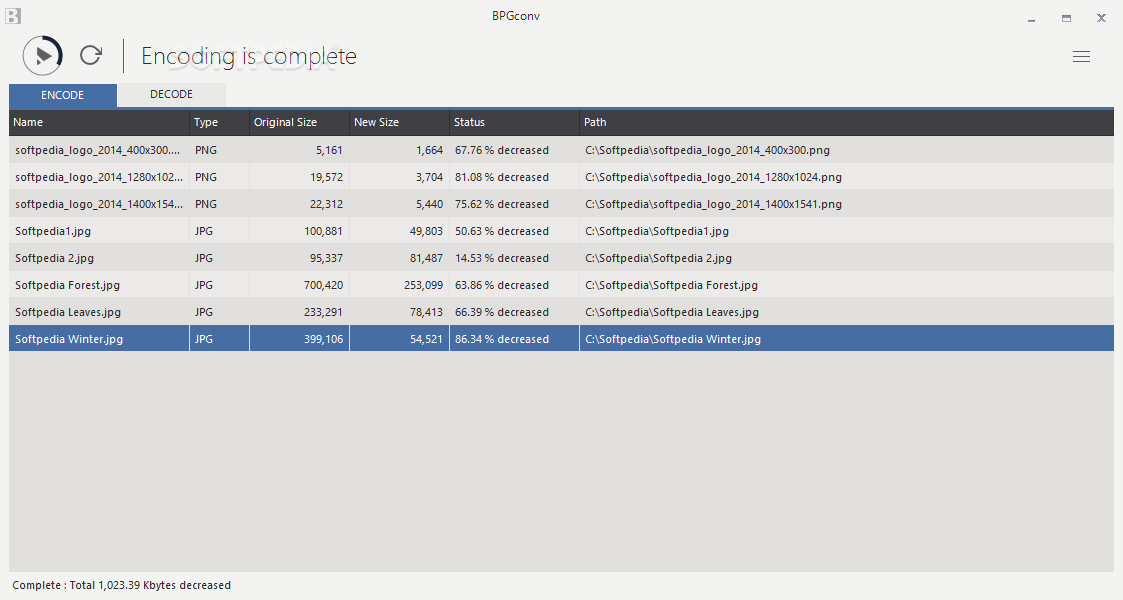Select the softpedia_logo_2014_1280x102... file name
This screenshot has height=600, width=1123.
(x=99, y=177)
